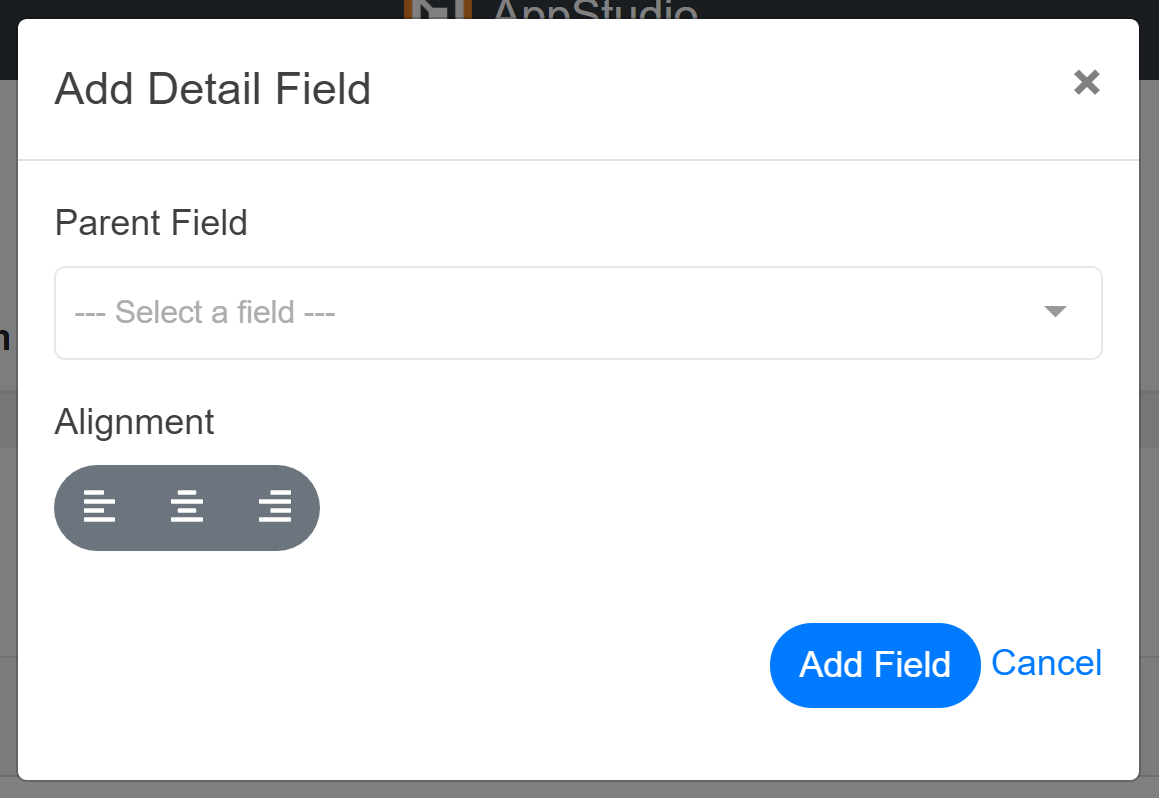Viewport: 1159px width, 798px height.
Task: Click the gray alignment button group
Action: (187, 508)
